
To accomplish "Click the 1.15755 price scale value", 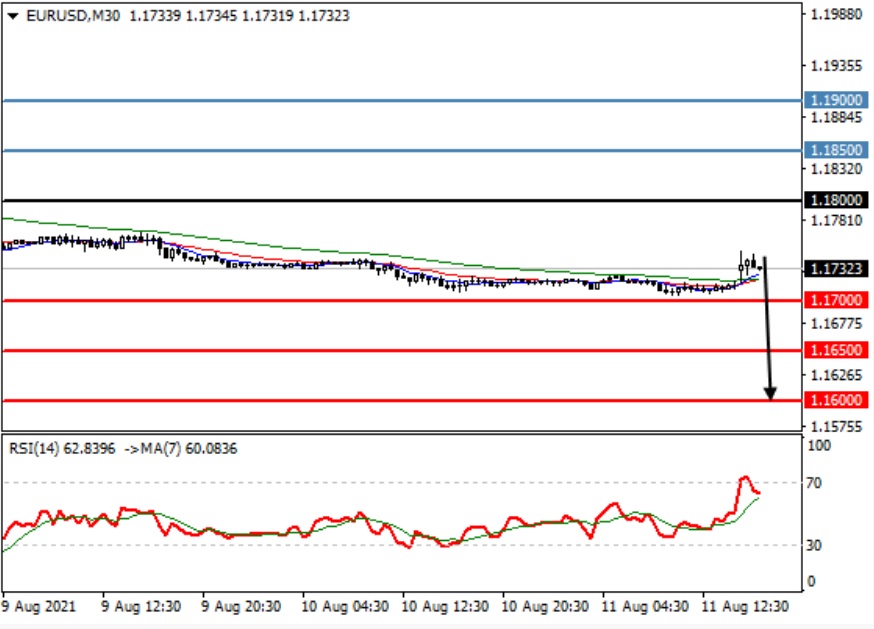I will coord(836,427).
